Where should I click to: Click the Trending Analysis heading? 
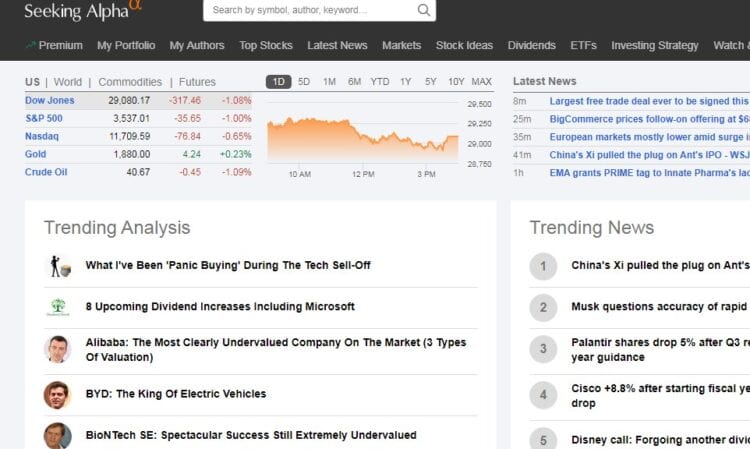117,228
